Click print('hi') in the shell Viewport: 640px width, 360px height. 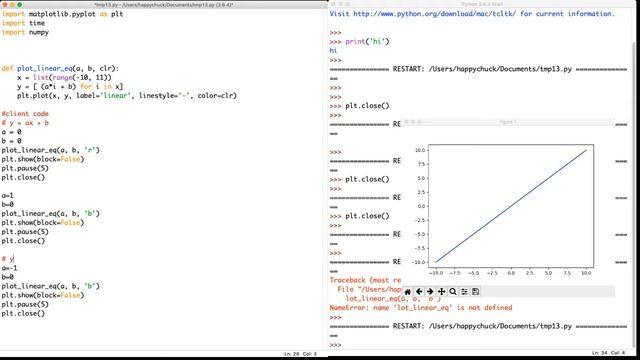pyautogui.click(x=367, y=42)
